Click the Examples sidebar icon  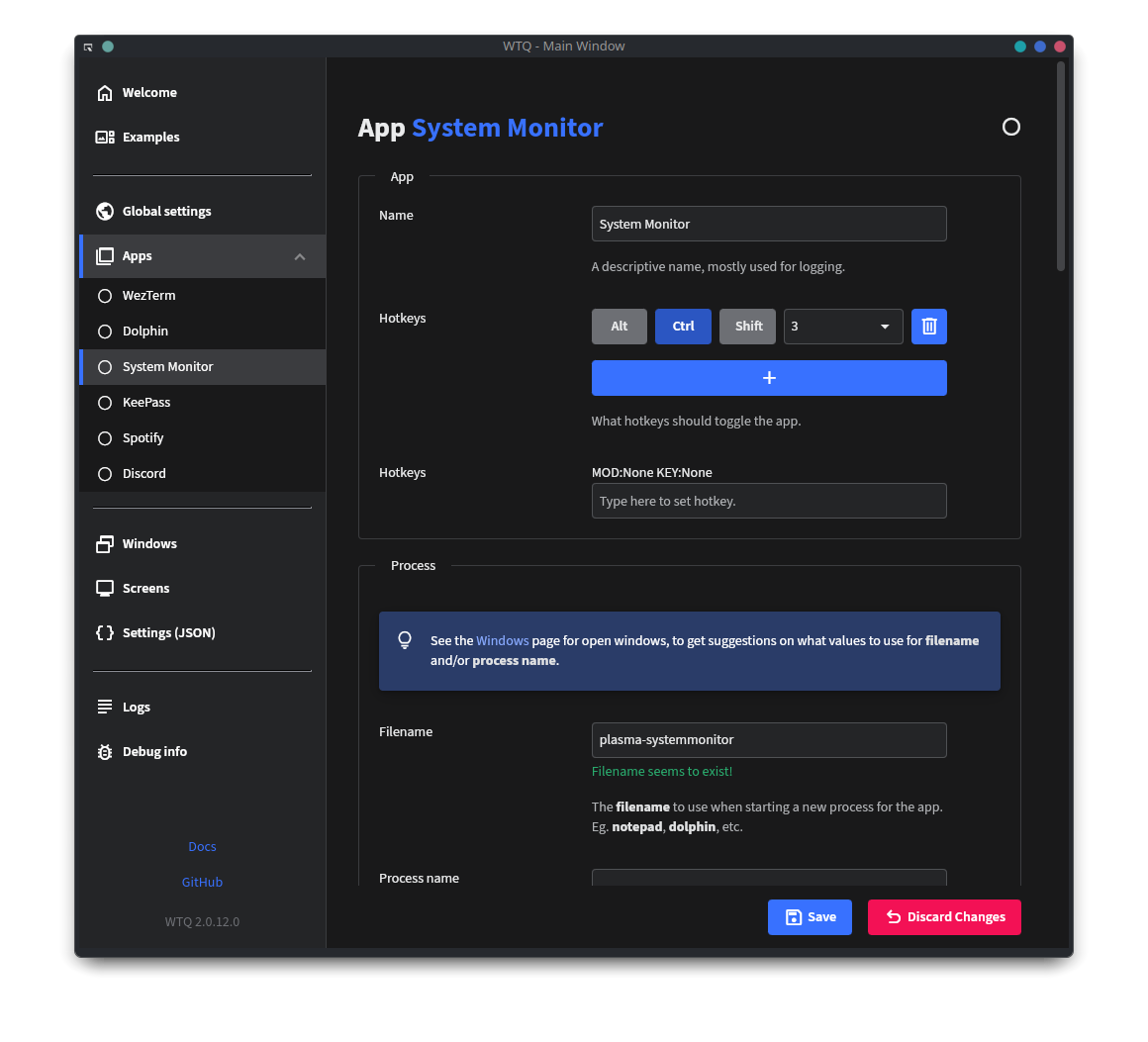point(105,137)
